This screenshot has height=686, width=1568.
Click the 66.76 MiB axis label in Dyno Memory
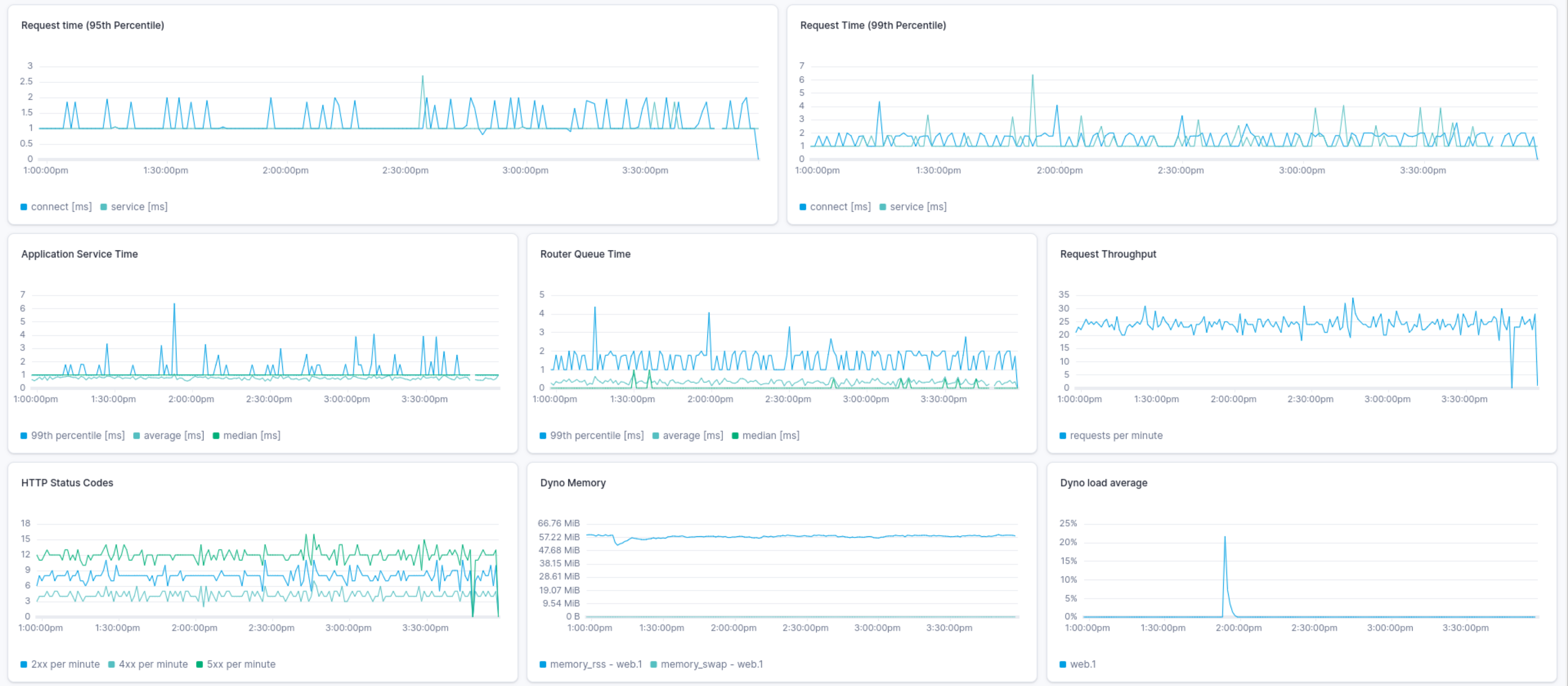(x=559, y=523)
